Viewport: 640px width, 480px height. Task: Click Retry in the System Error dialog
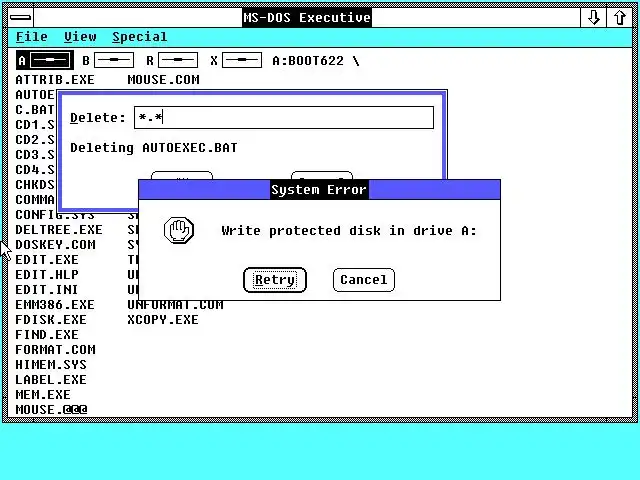[x=275, y=280]
